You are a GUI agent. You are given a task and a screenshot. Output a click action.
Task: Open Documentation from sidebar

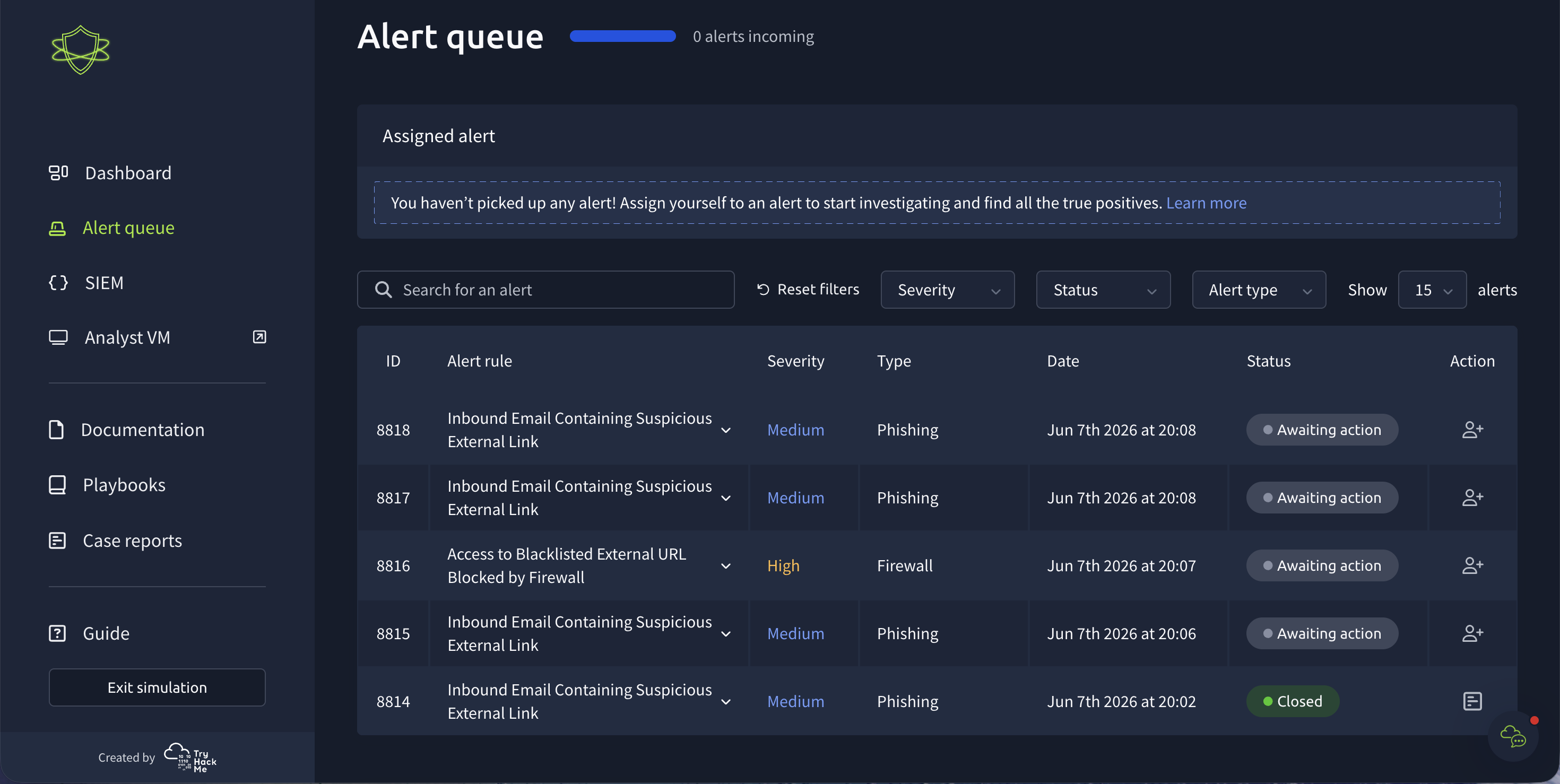(x=142, y=430)
